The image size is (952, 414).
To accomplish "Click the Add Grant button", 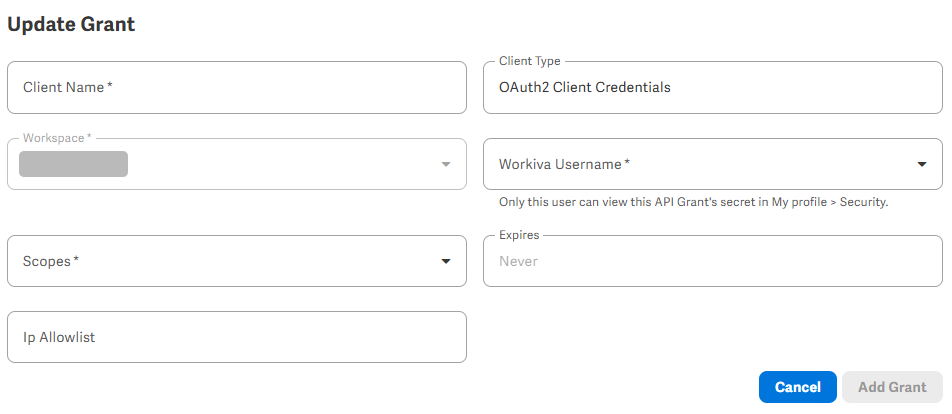I will coord(892,387).
